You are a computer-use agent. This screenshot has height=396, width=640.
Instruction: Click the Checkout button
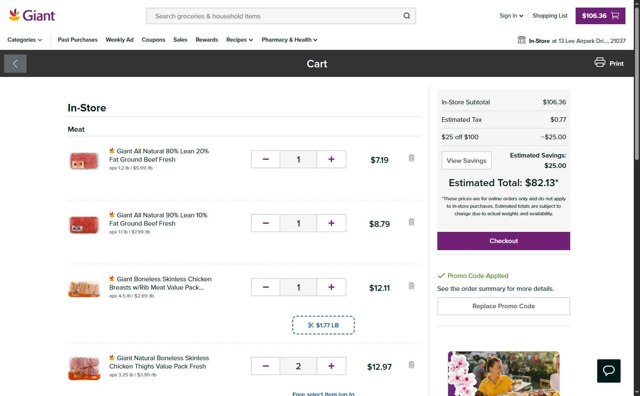coord(504,241)
